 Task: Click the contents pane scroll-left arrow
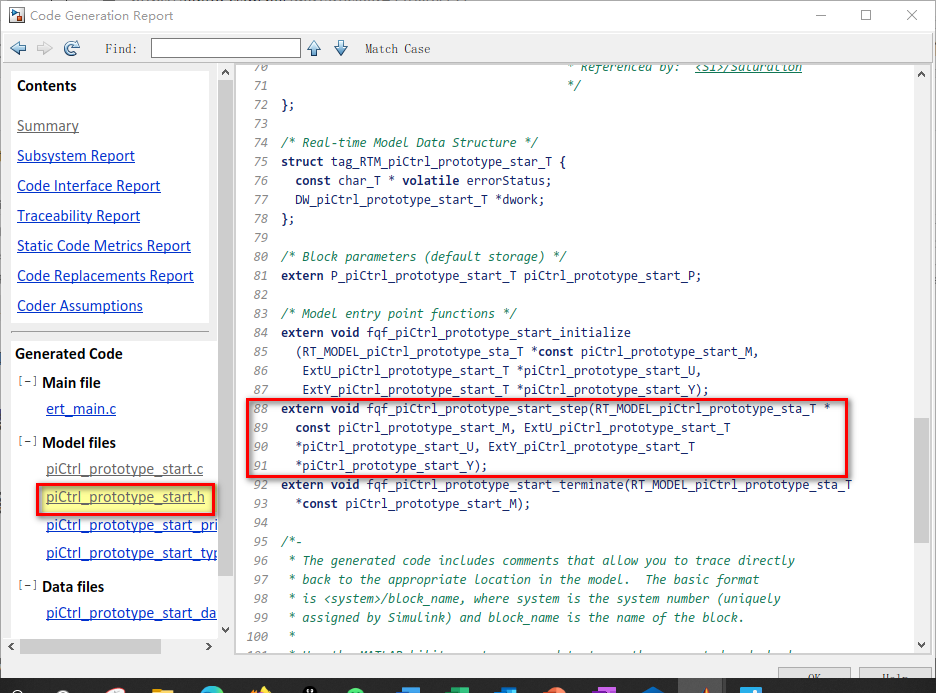pos(11,646)
